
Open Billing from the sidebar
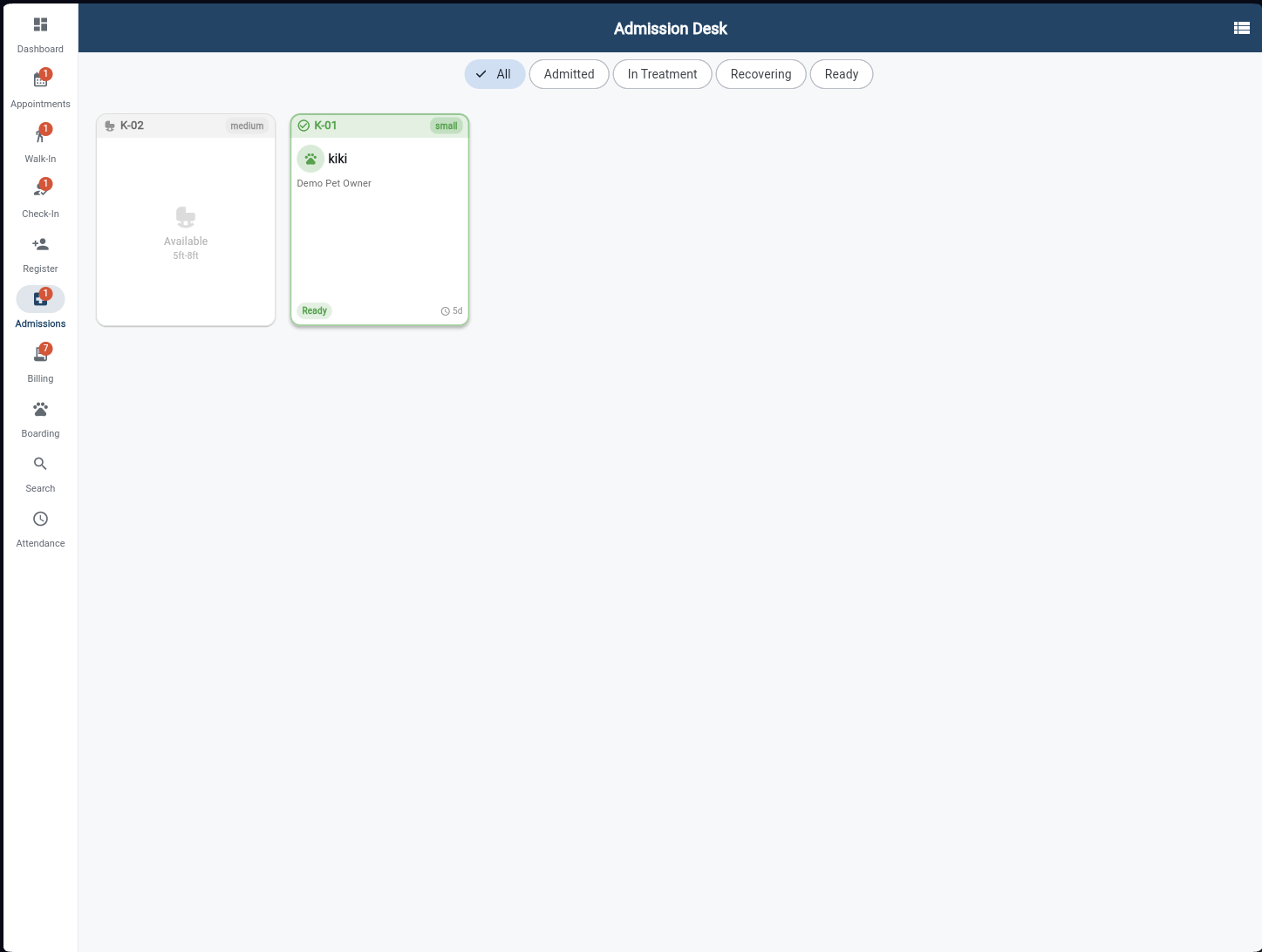tap(40, 355)
